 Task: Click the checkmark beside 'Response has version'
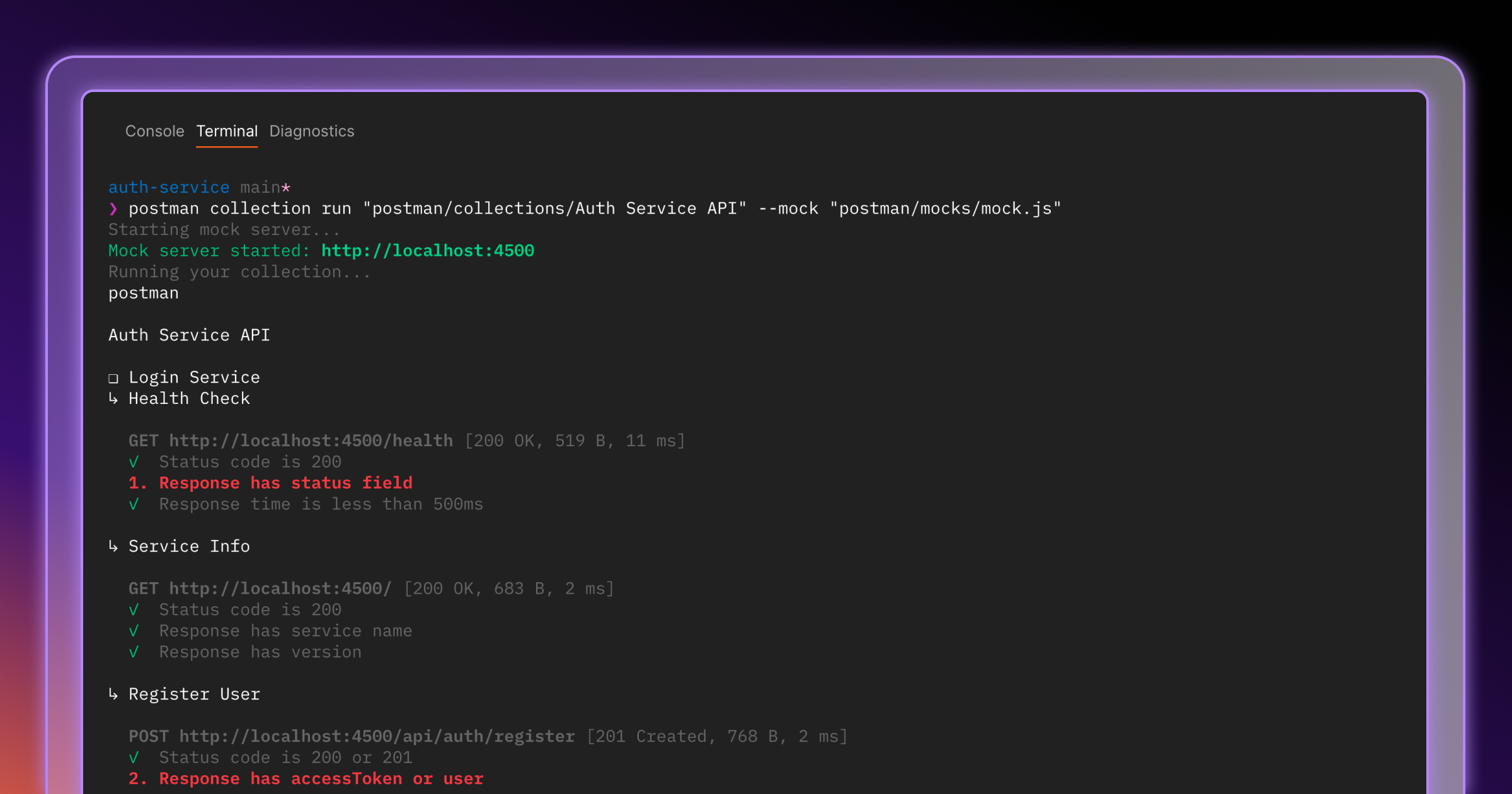tap(134, 652)
